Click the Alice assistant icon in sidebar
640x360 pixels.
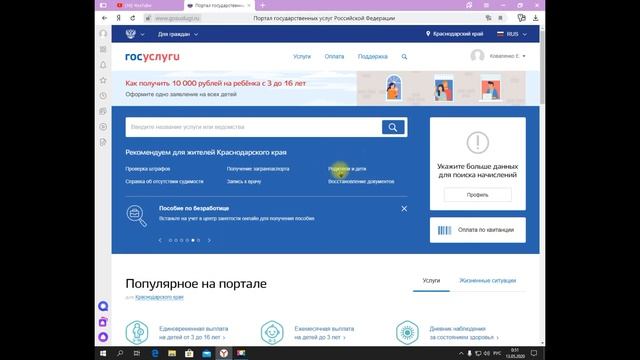[103, 337]
